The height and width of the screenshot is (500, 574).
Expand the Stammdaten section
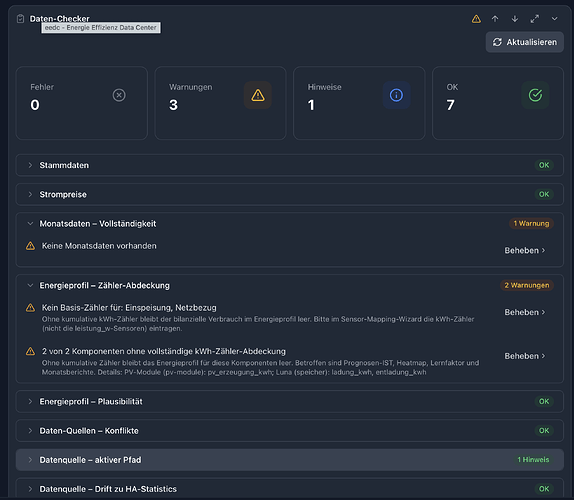[289, 165]
